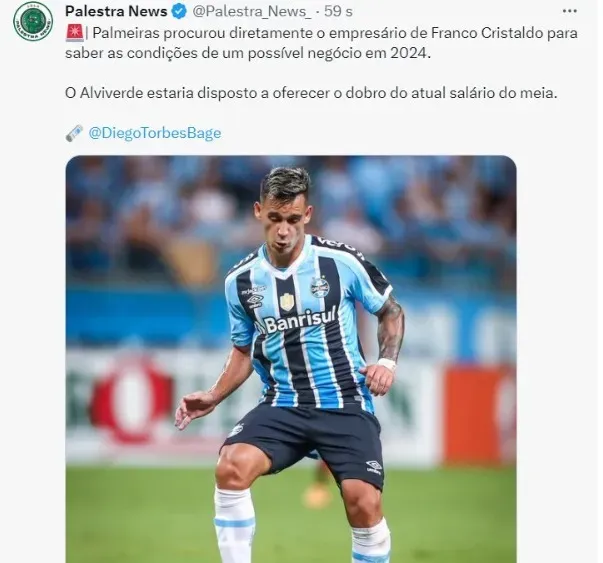Follow the @DiegoTorbesBage mention link

155,133
